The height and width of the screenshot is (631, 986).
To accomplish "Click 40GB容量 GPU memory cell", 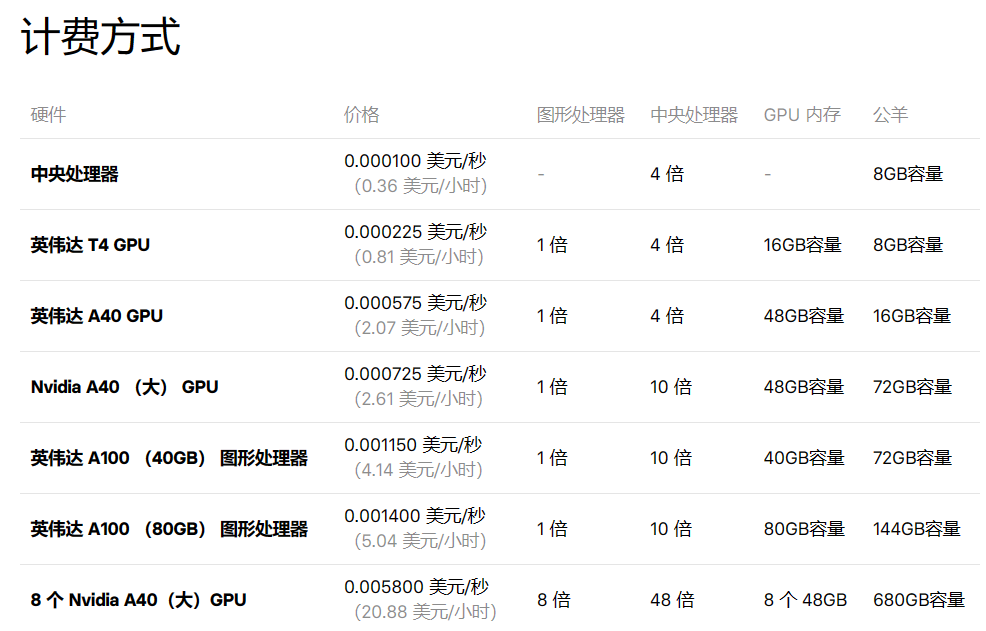I will (804, 458).
